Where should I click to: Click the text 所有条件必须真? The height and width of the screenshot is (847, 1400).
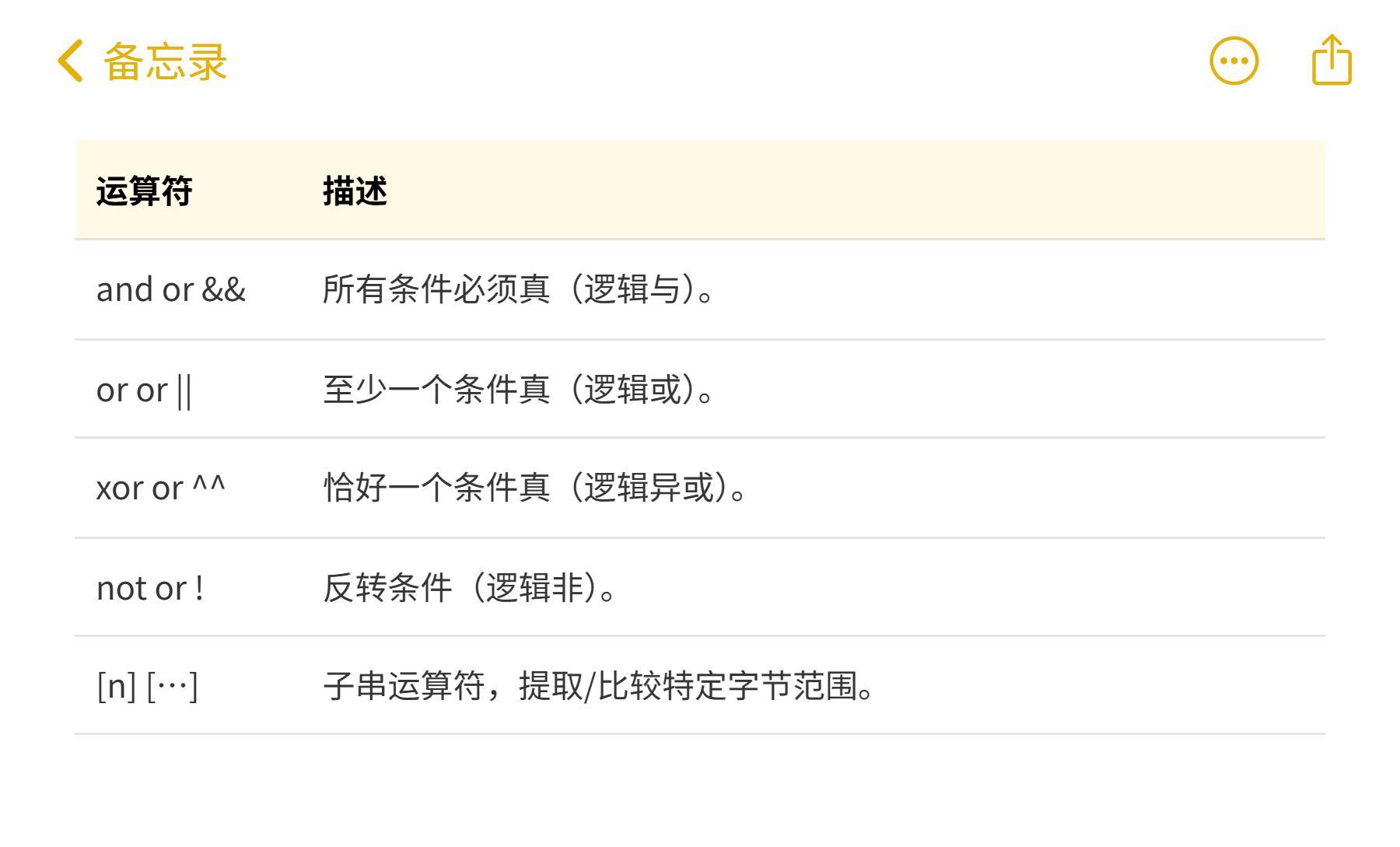(436, 290)
